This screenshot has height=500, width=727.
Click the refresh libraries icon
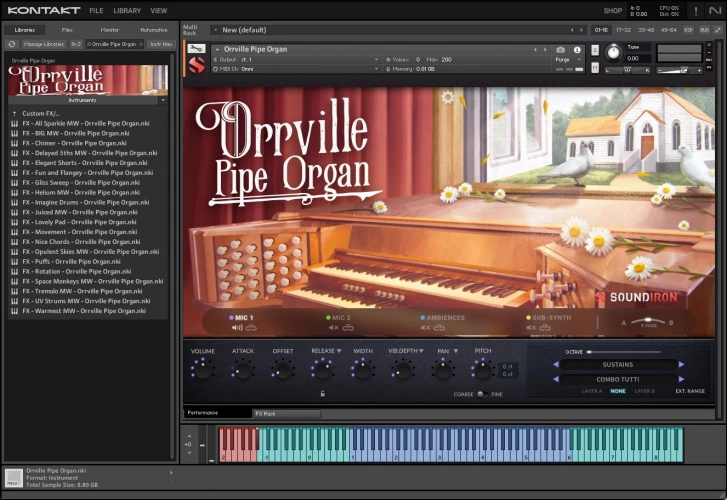[12, 44]
